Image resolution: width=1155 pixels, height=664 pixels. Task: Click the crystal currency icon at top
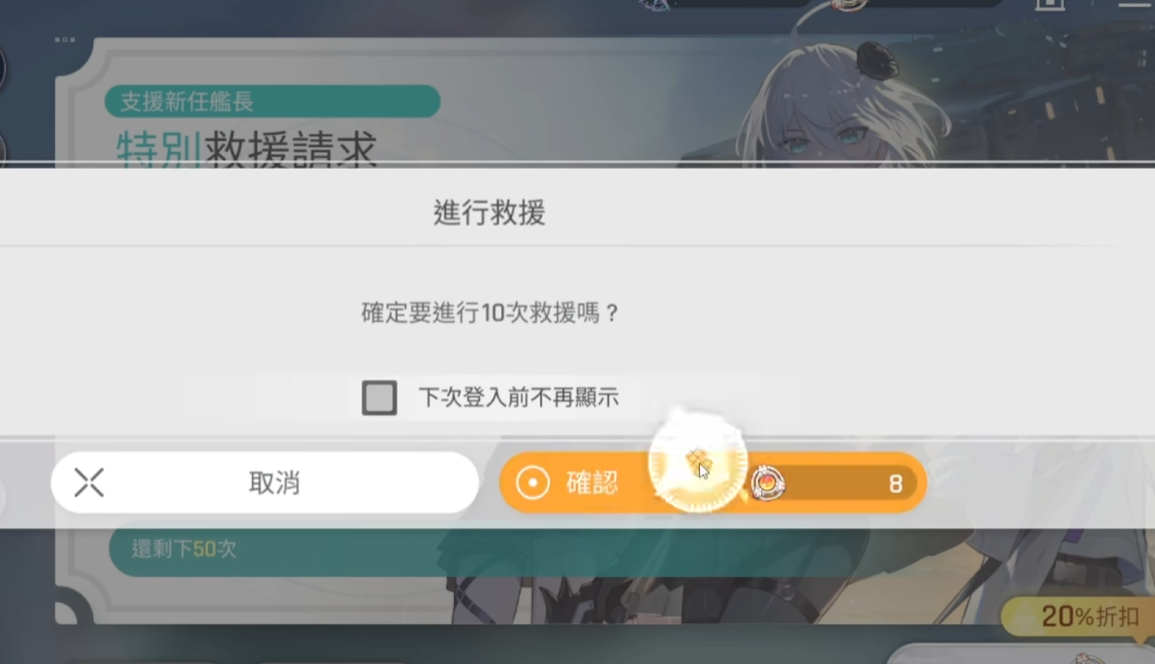[x=655, y=5]
